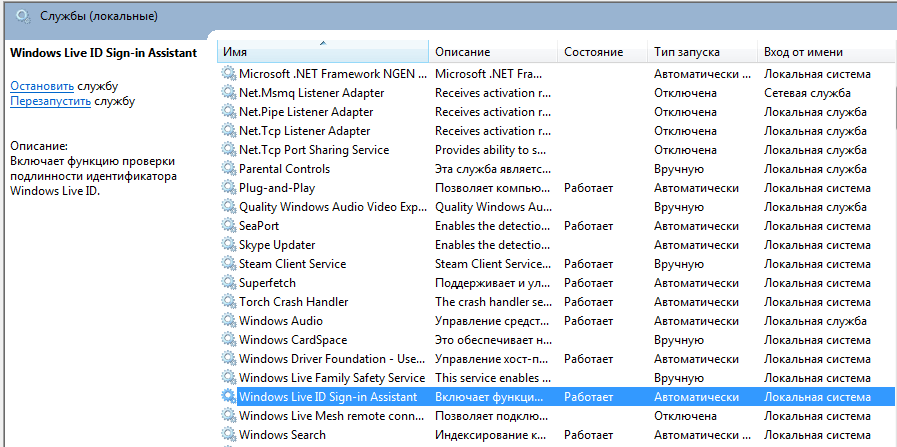Click the Services (local) magnifier gear icon in header
The width and height of the screenshot is (897, 447).
(x=23, y=17)
